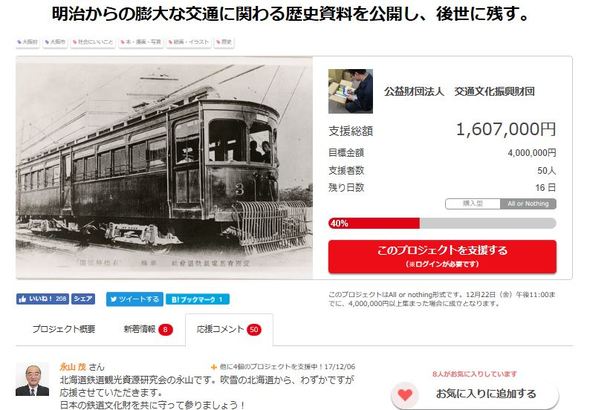Click the red このプロジェクトを支援する button

[x=442, y=256]
